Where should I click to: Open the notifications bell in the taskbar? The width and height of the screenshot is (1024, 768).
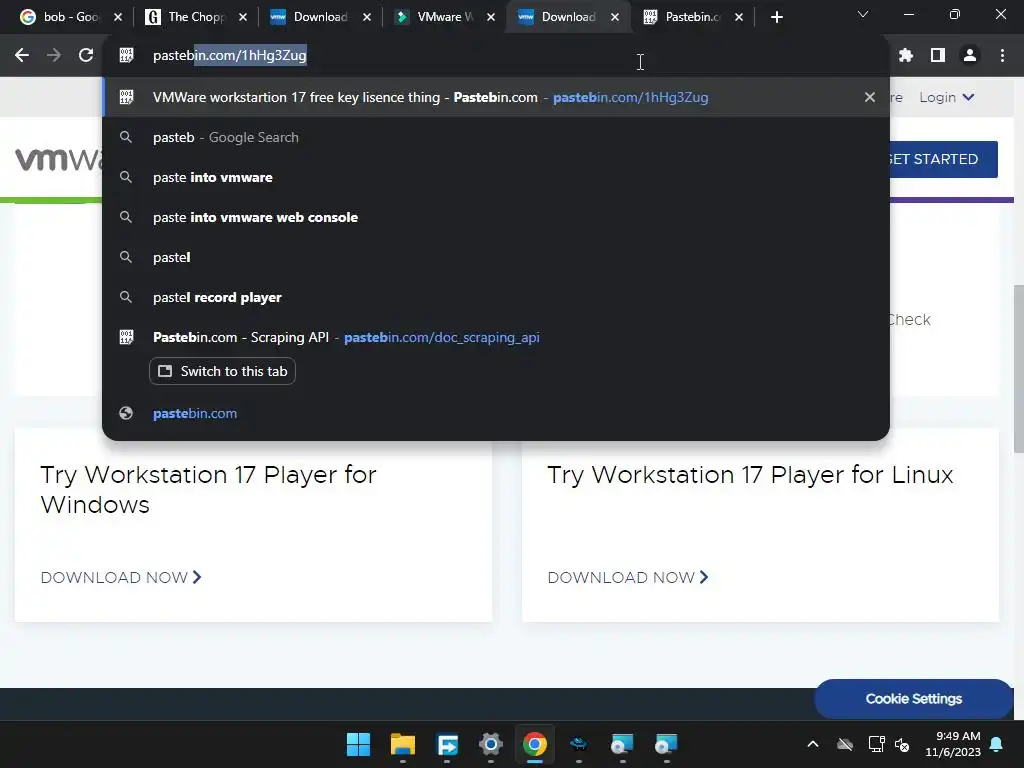point(997,744)
